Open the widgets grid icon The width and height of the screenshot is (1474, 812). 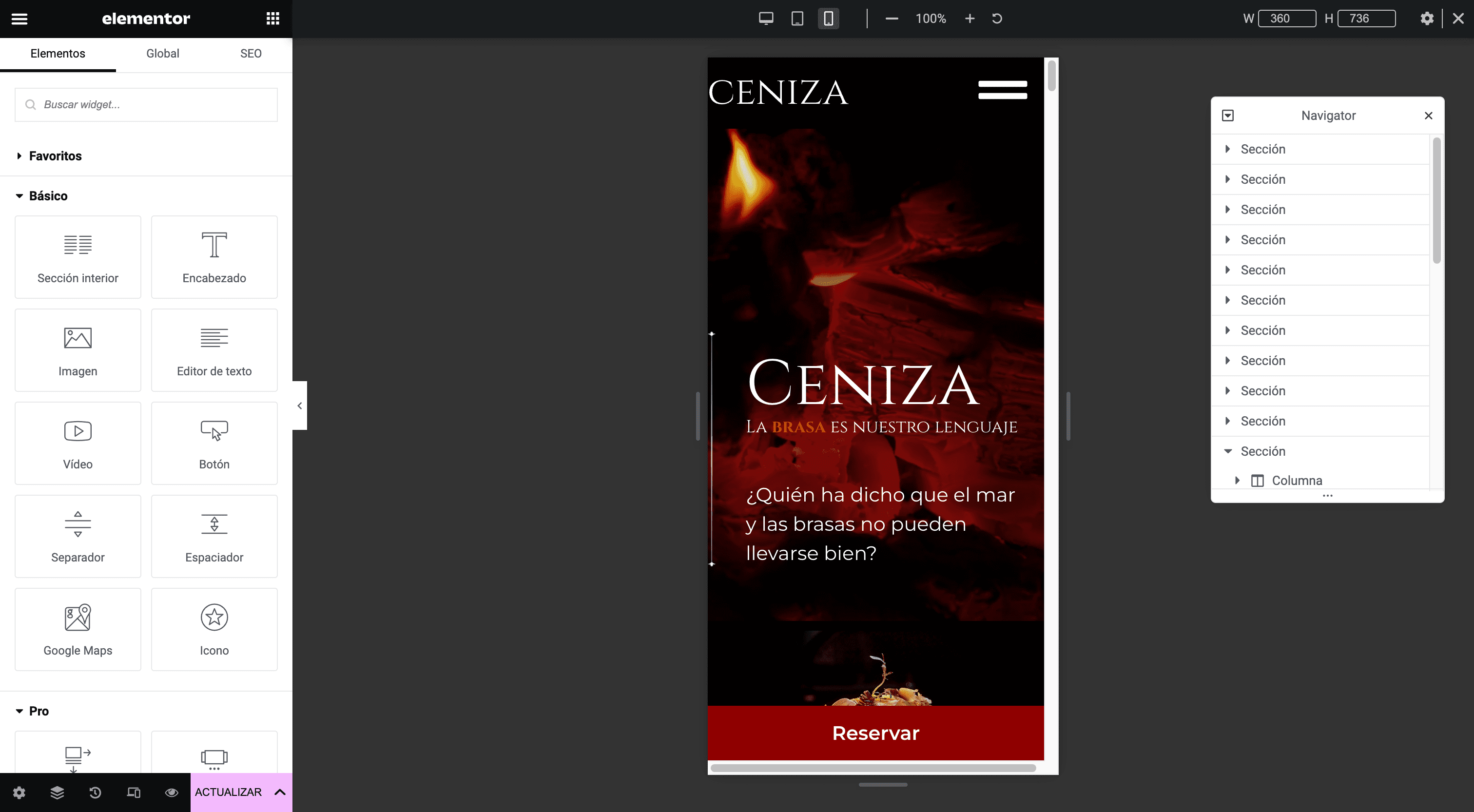click(x=273, y=19)
